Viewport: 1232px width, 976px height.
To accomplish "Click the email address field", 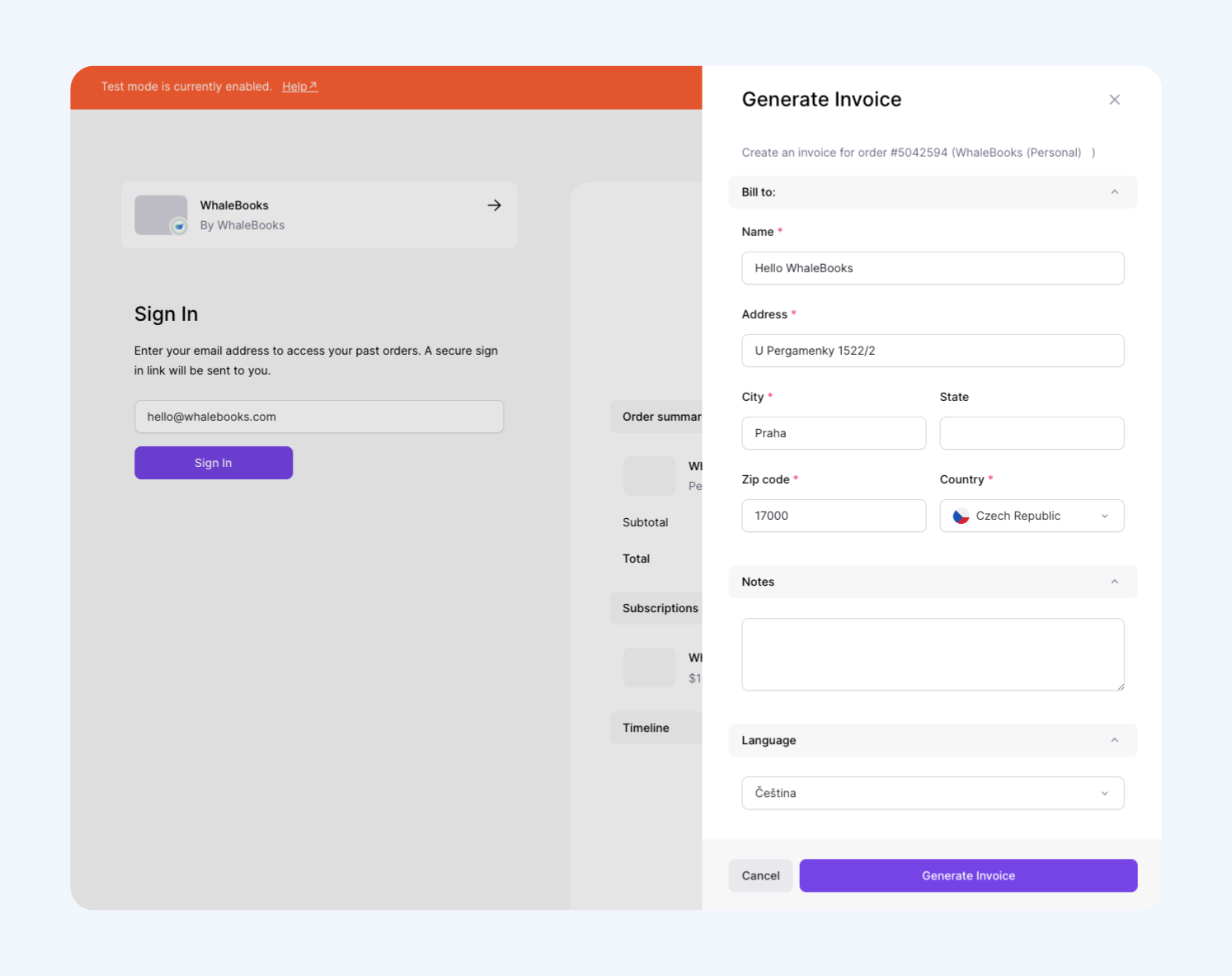I will point(319,417).
